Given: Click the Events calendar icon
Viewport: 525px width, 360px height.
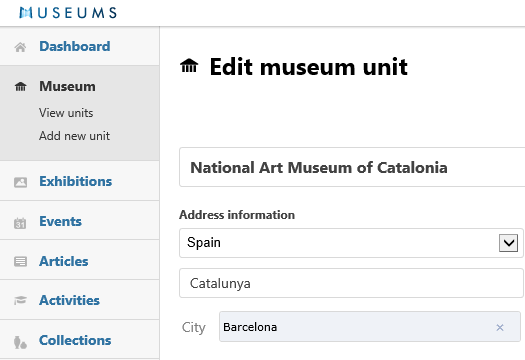Looking at the screenshot, I should point(20,223).
